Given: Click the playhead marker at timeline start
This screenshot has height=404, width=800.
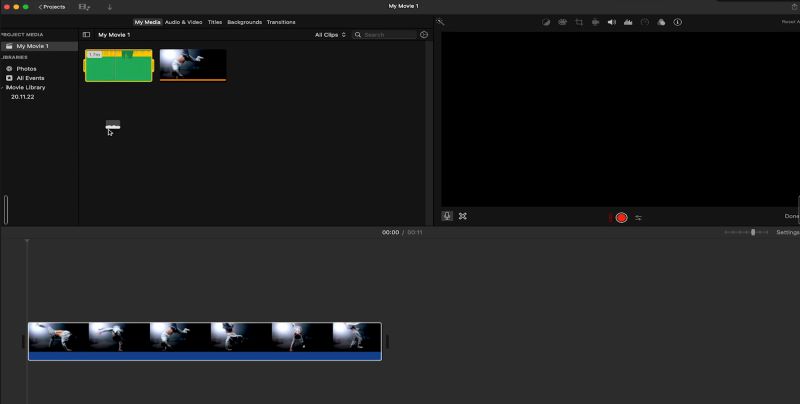Looking at the screenshot, I should coord(27,241).
